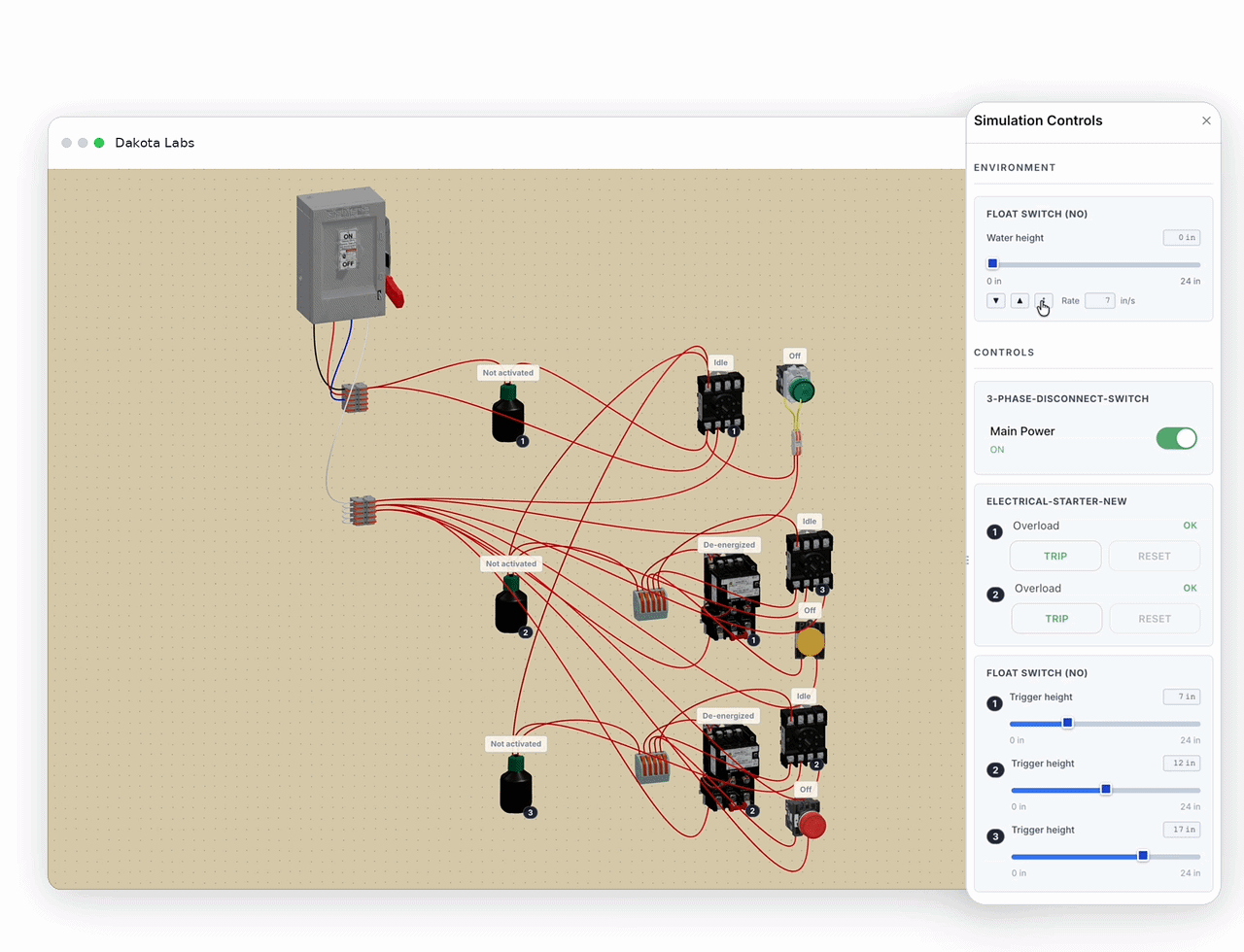Click the wire connector beside starter 2
The image size is (1244, 952).
(x=652, y=767)
